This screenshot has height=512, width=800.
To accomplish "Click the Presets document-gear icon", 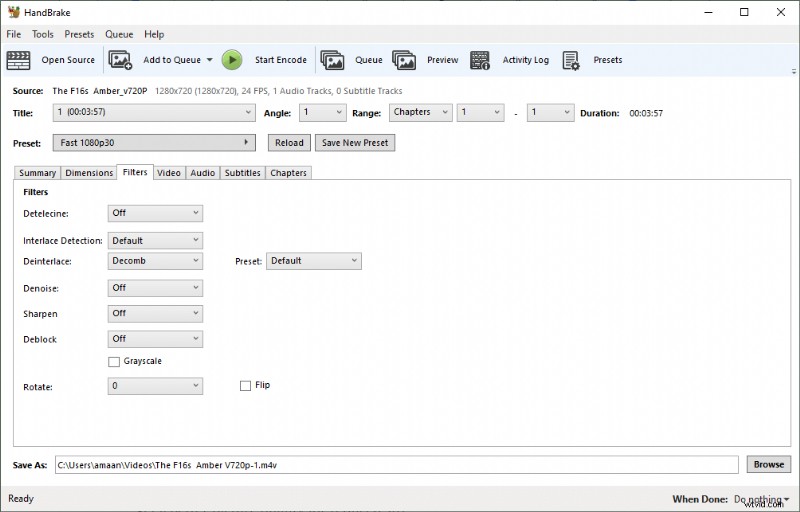I will pos(571,60).
